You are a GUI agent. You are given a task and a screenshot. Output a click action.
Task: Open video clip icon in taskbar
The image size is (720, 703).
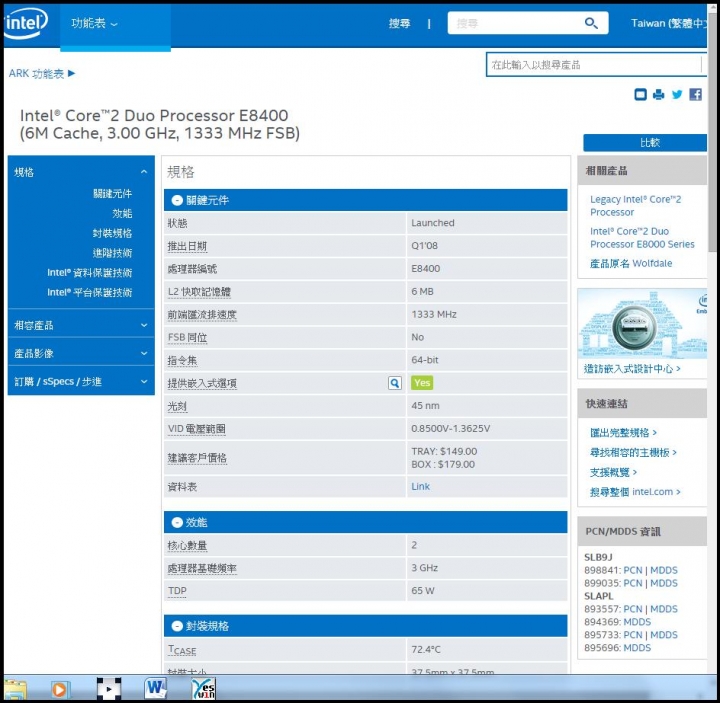(109, 688)
